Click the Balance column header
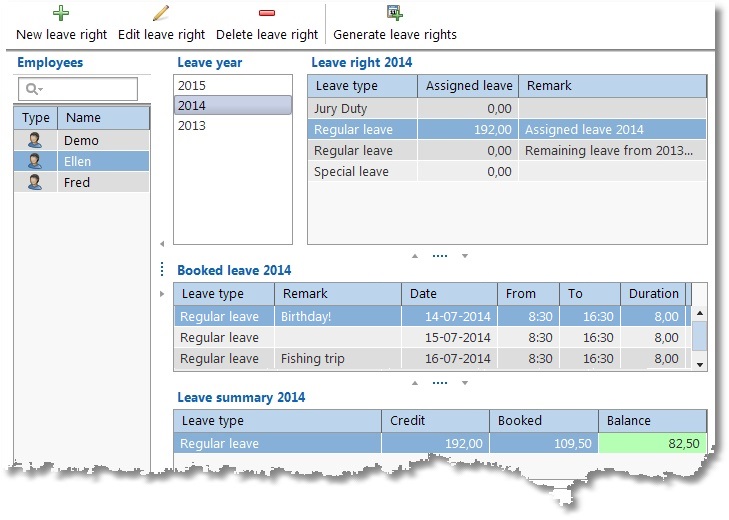 click(x=652, y=420)
